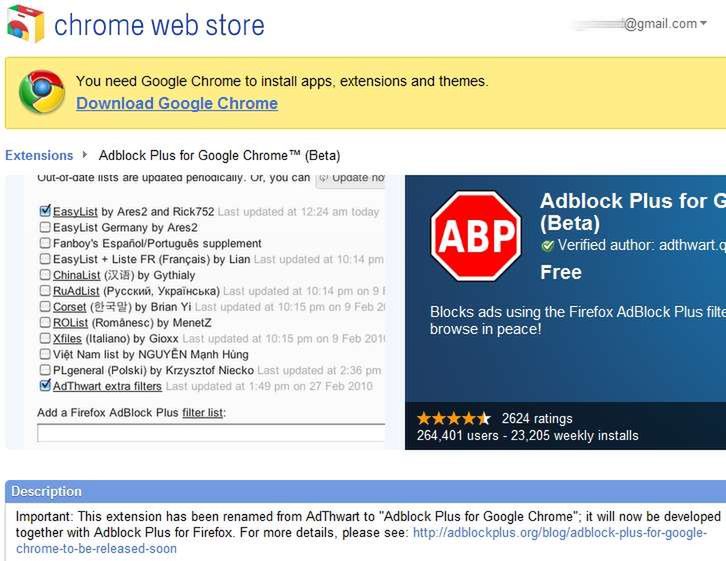The height and width of the screenshot is (561, 726).
Task: Click the Update now button
Action: [350, 179]
